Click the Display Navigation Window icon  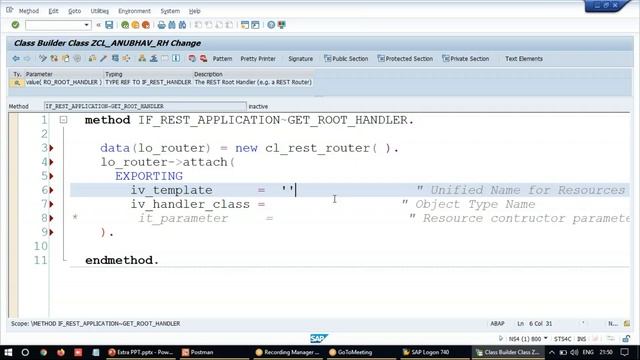[x=153, y=59]
